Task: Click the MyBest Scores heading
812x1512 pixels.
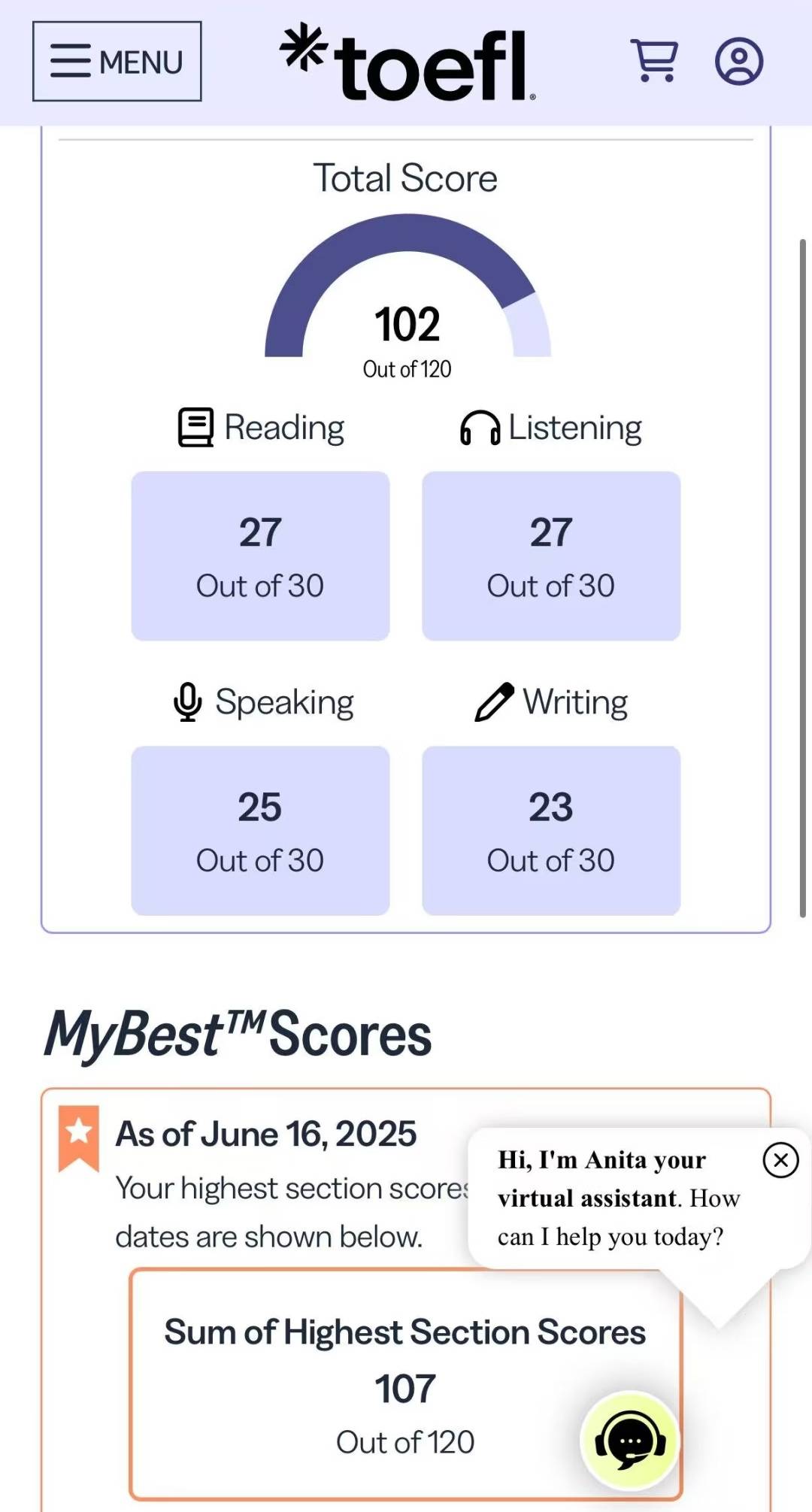Action: 238,1035
